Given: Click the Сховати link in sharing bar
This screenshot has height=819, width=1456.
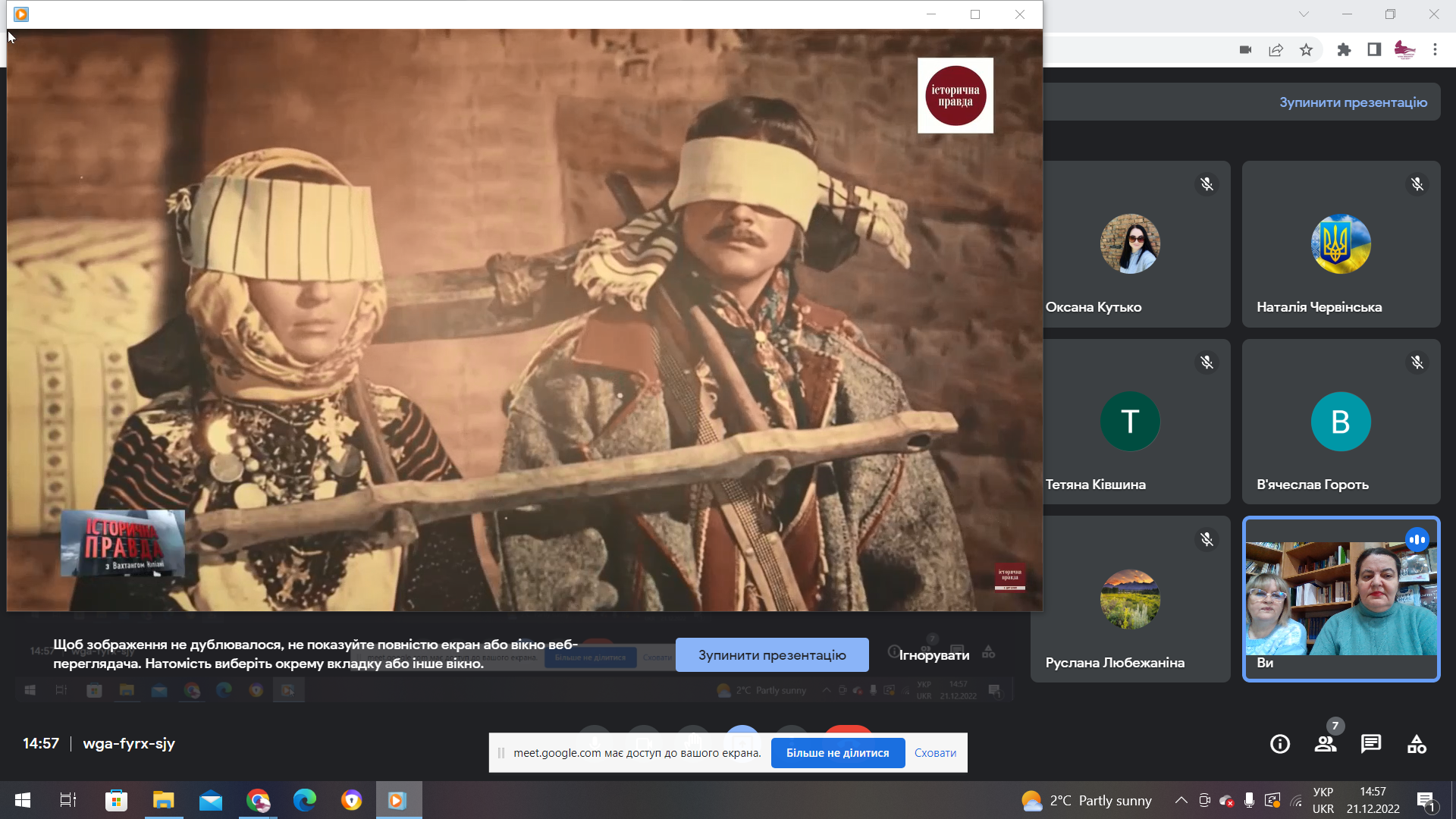Looking at the screenshot, I should pyautogui.click(x=935, y=753).
